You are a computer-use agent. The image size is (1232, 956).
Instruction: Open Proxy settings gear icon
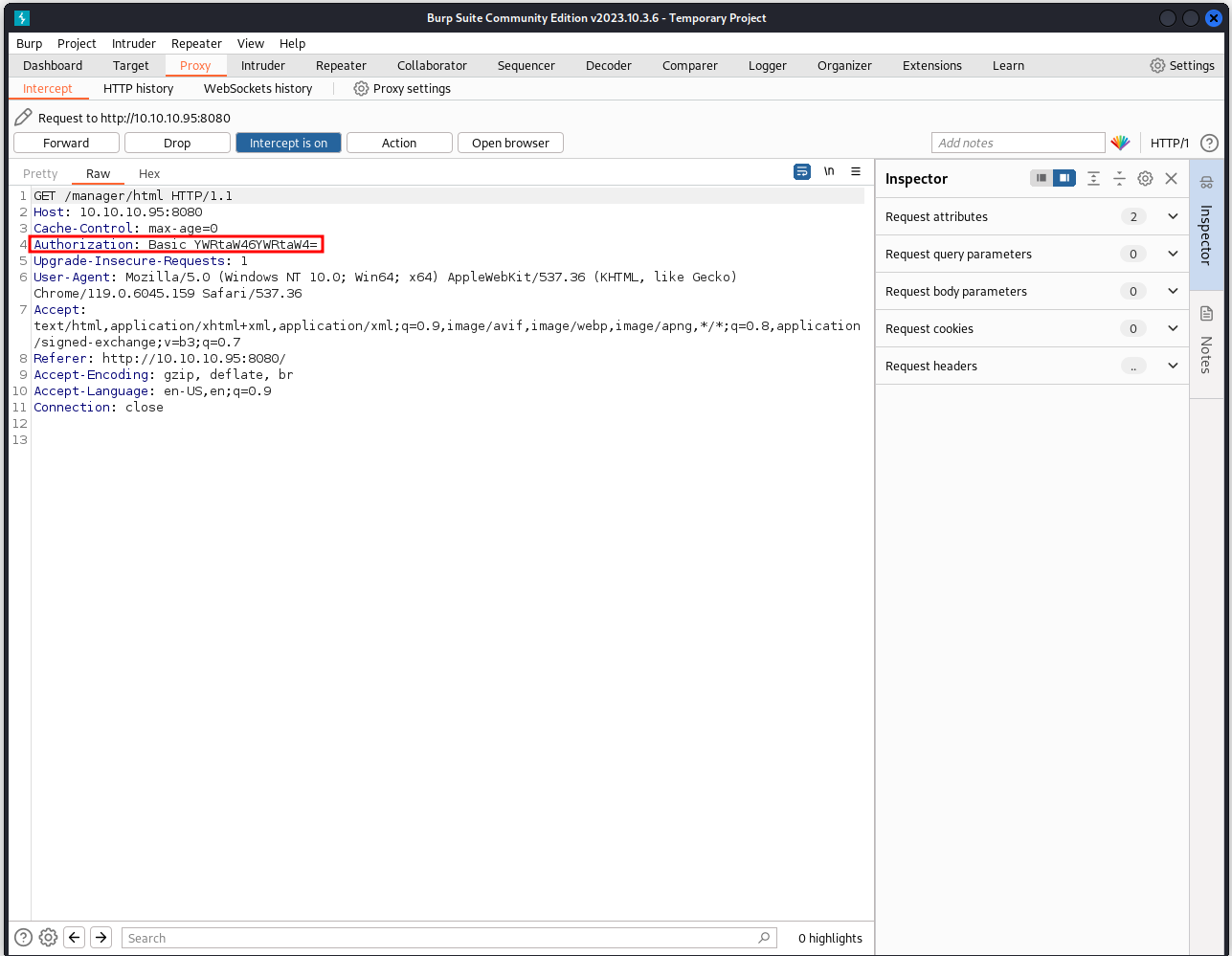361,88
